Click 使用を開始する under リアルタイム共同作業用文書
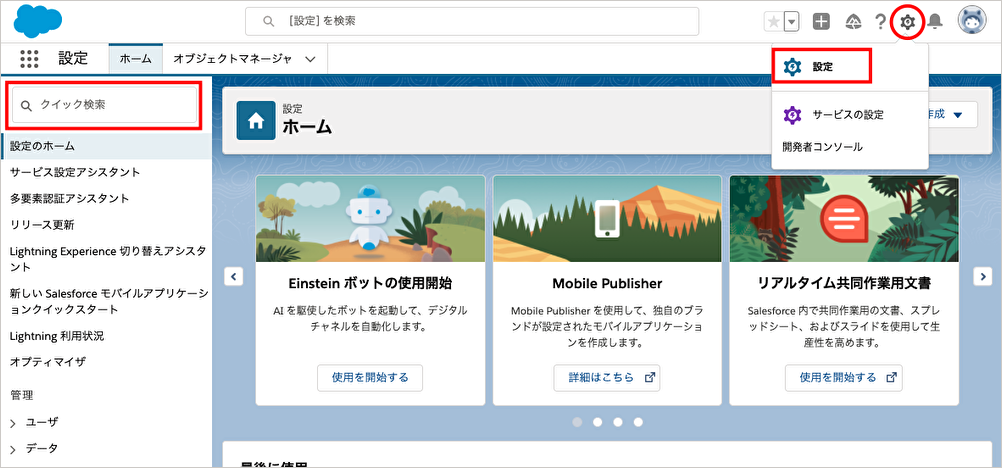Screen dimensions: 1002x468 (x=844, y=377)
